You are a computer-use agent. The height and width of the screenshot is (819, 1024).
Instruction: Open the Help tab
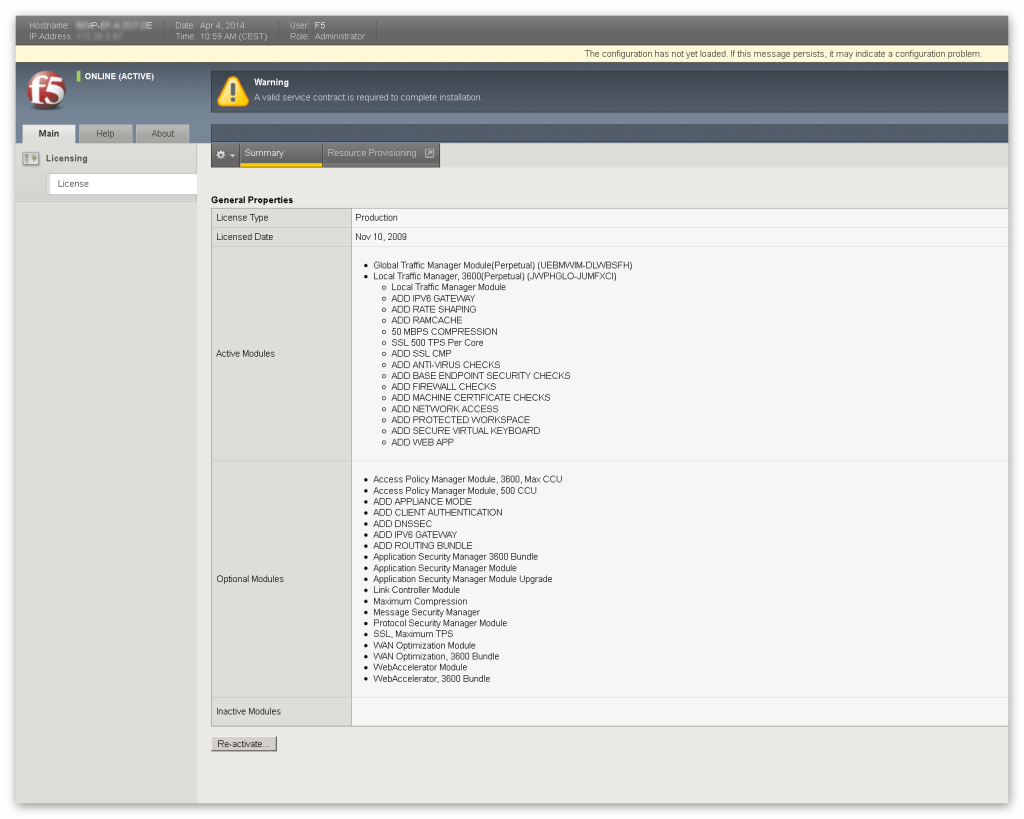105,133
